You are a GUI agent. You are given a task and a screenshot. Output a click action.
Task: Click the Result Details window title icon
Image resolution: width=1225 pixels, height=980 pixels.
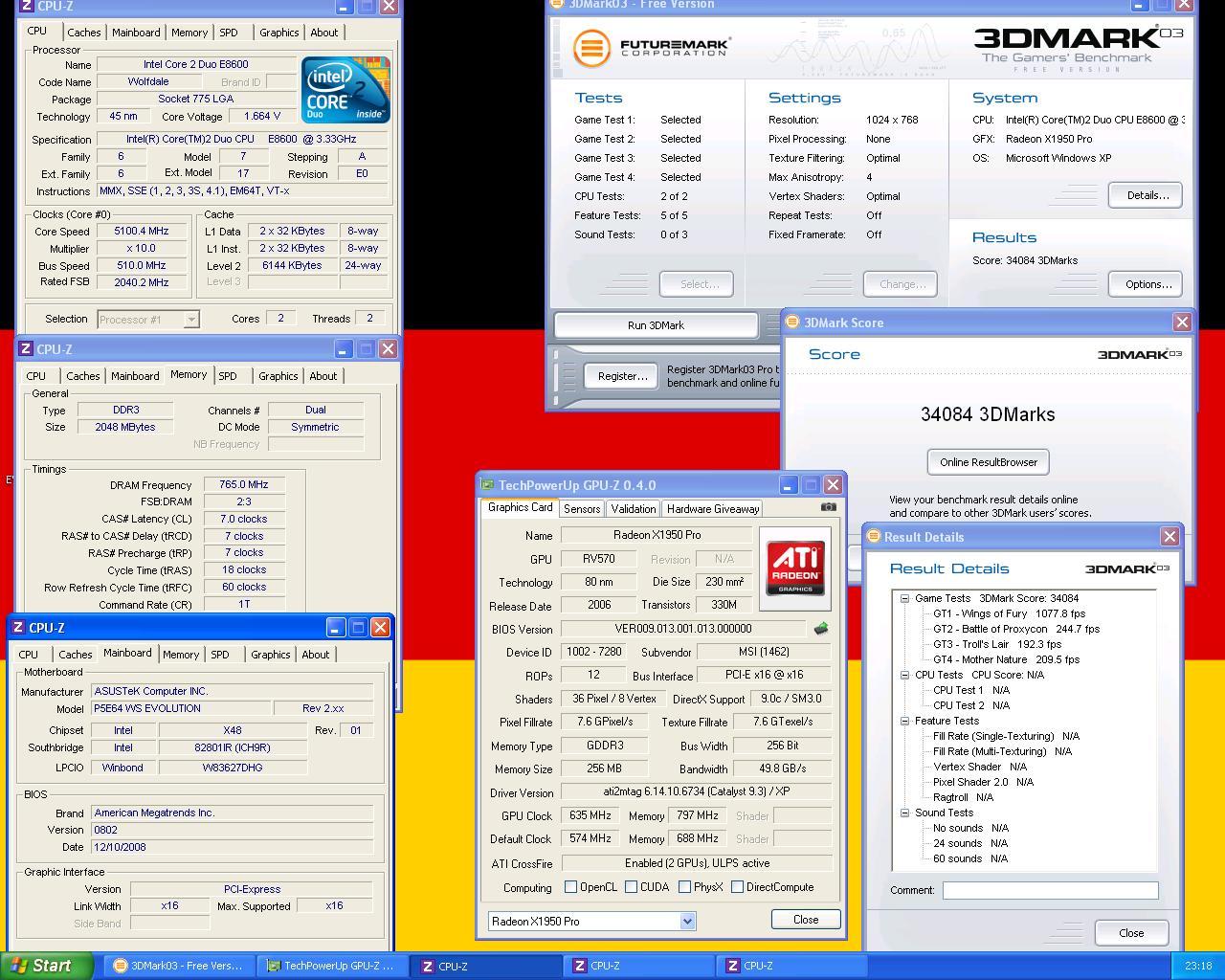873,537
